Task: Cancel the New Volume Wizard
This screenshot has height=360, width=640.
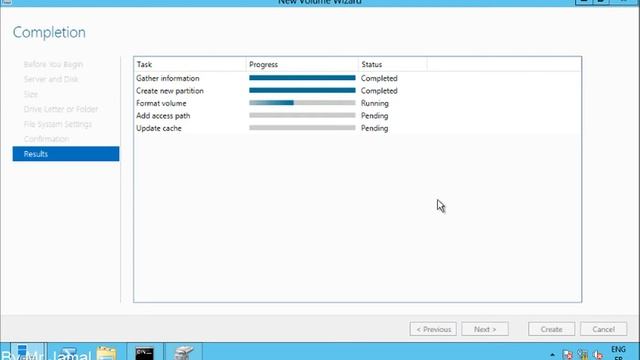Action: (x=603, y=329)
